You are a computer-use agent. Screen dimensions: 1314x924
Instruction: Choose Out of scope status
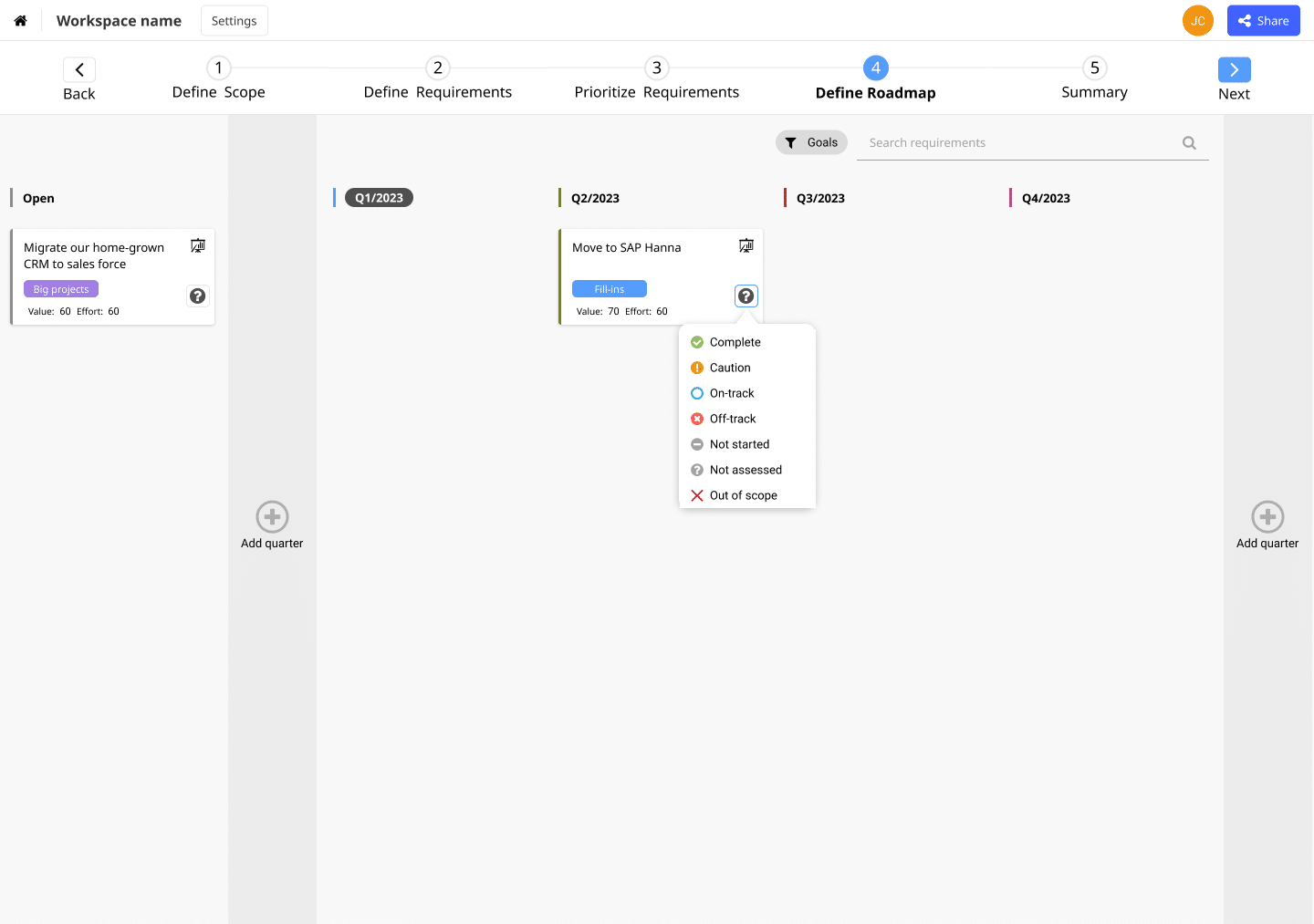point(743,495)
